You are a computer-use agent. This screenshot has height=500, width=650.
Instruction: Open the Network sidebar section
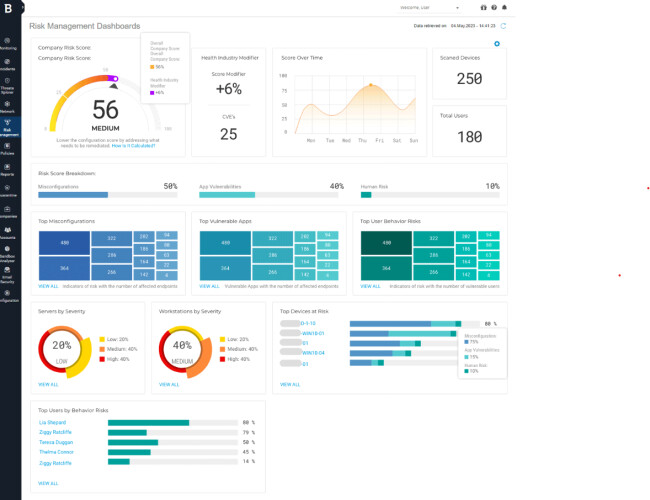pos(9,107)
